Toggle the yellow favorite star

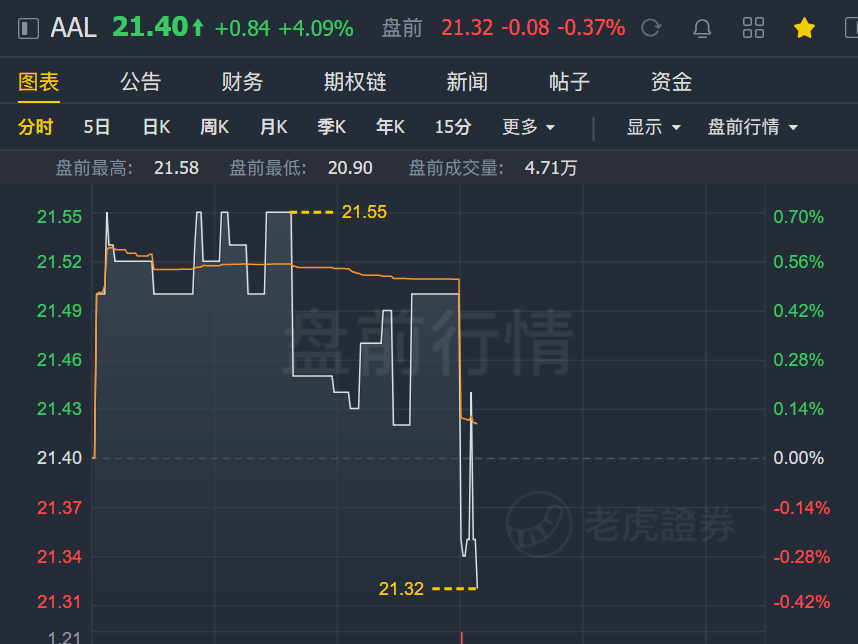pos(804,28)
